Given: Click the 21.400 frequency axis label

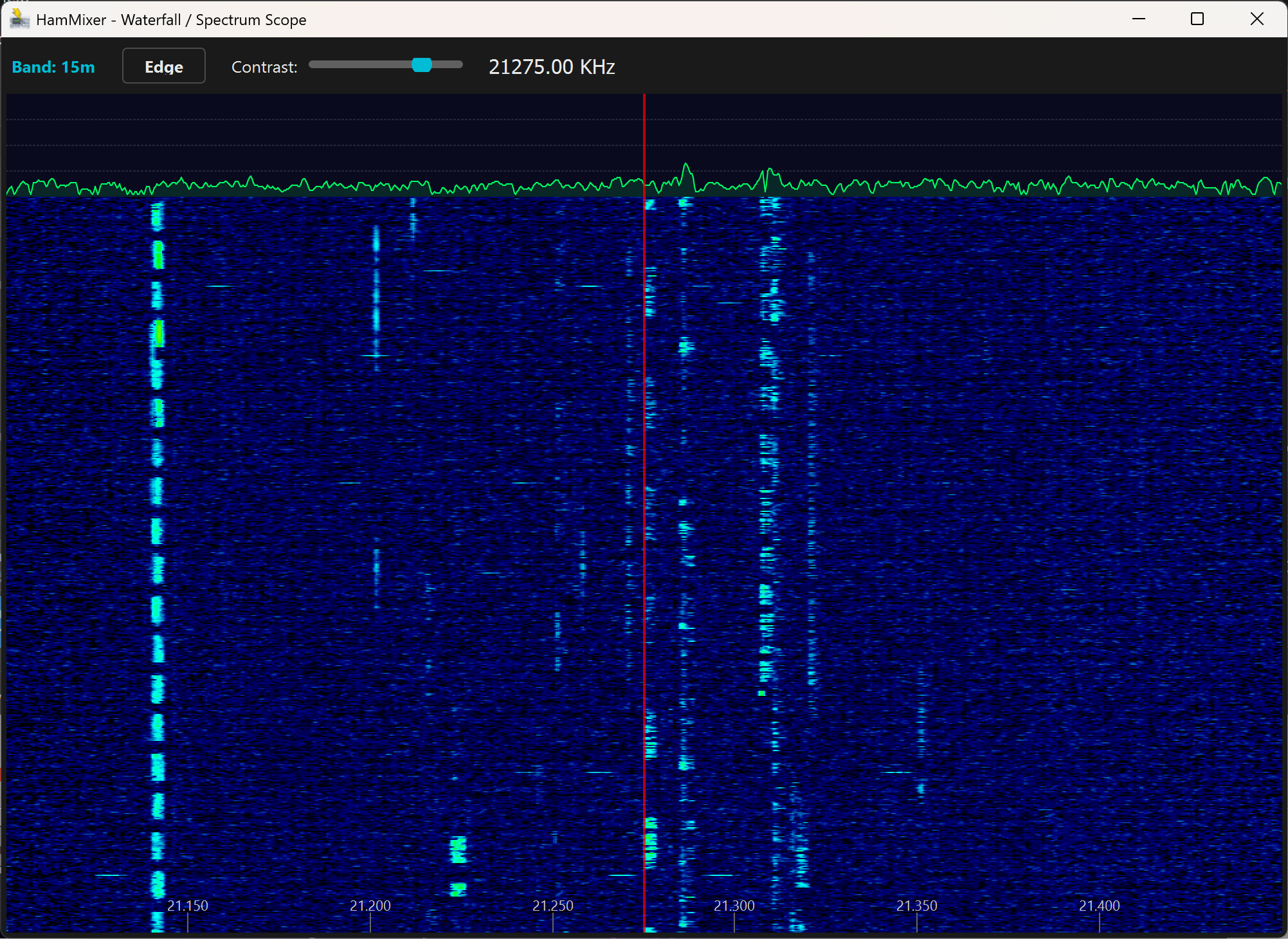Looking at the screenshot, I should click(x=1101, y=906).
